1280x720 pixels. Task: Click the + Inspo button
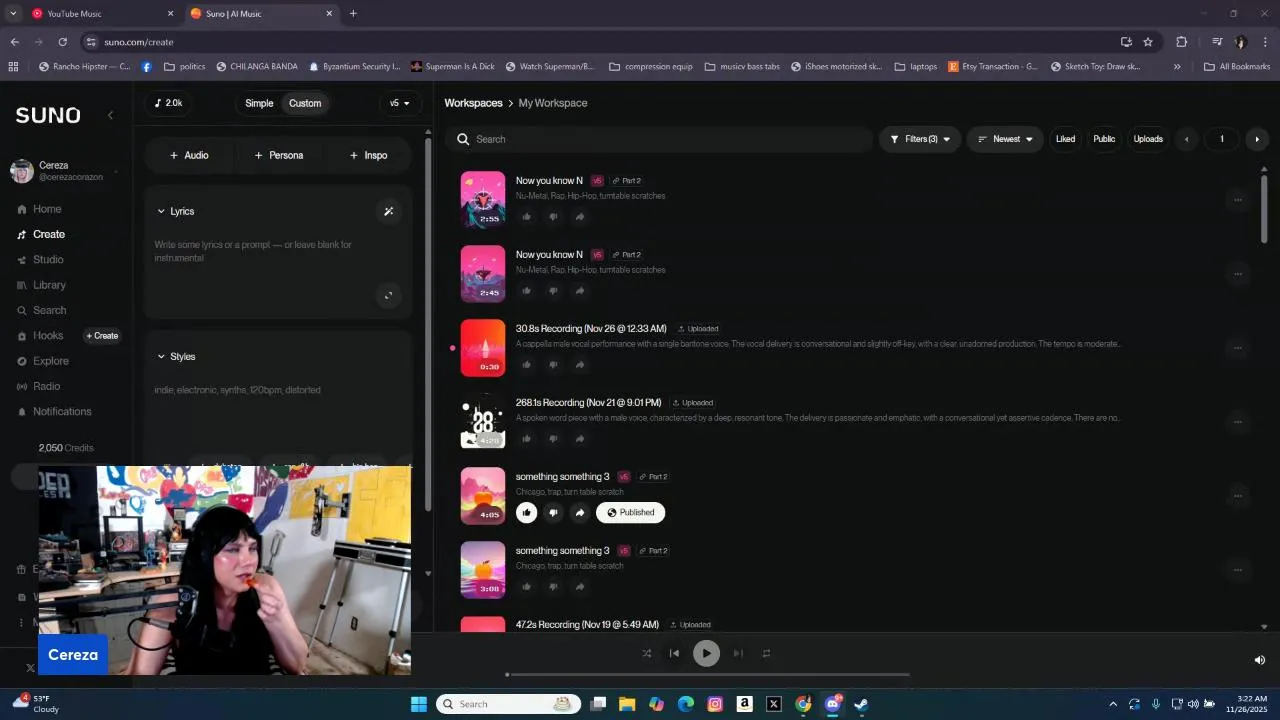(368, 155)
